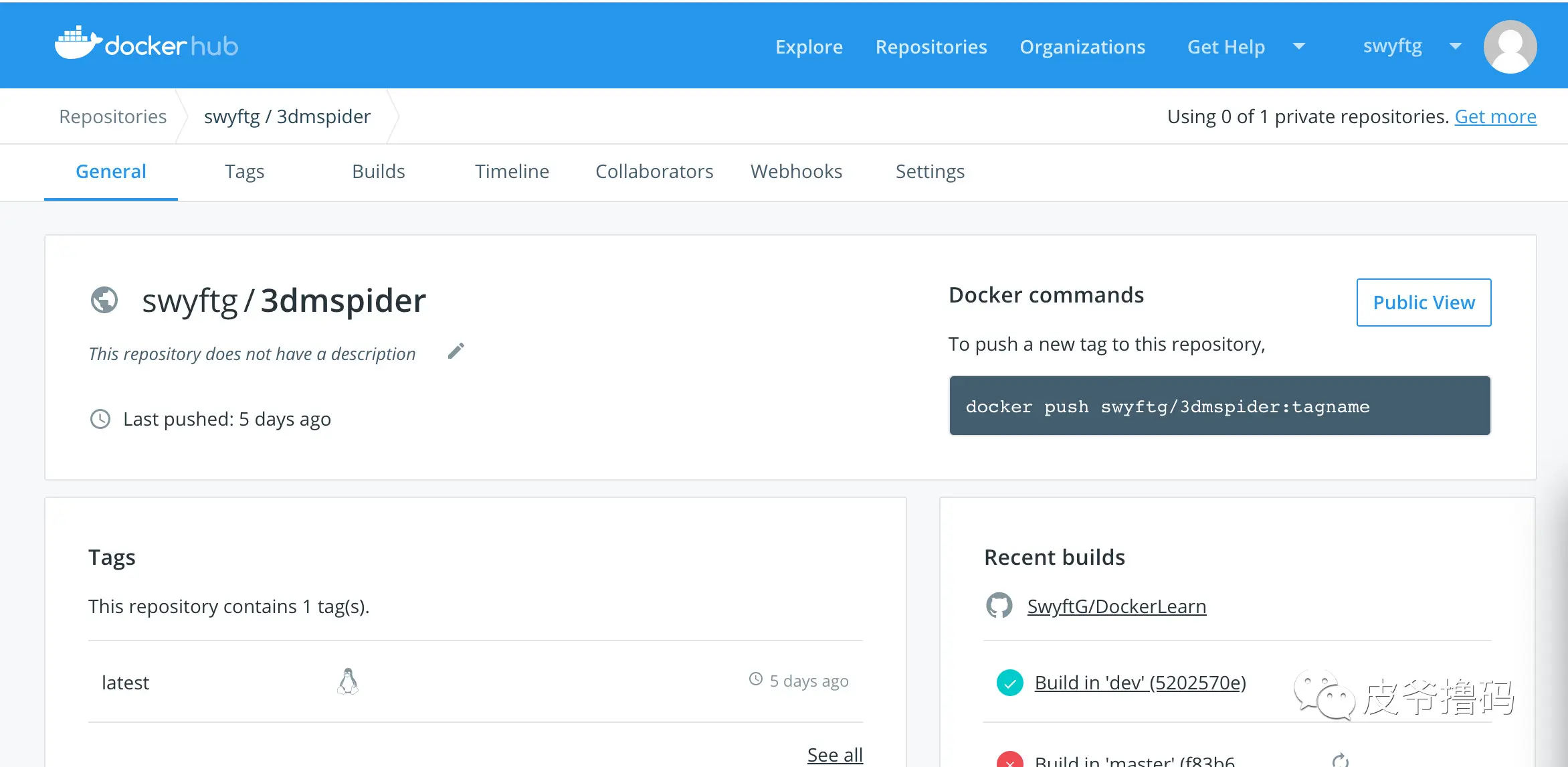Click the globe public repository icon
Image resolution: width=1568 pixels, height=767 pixels.
[104, 300]
